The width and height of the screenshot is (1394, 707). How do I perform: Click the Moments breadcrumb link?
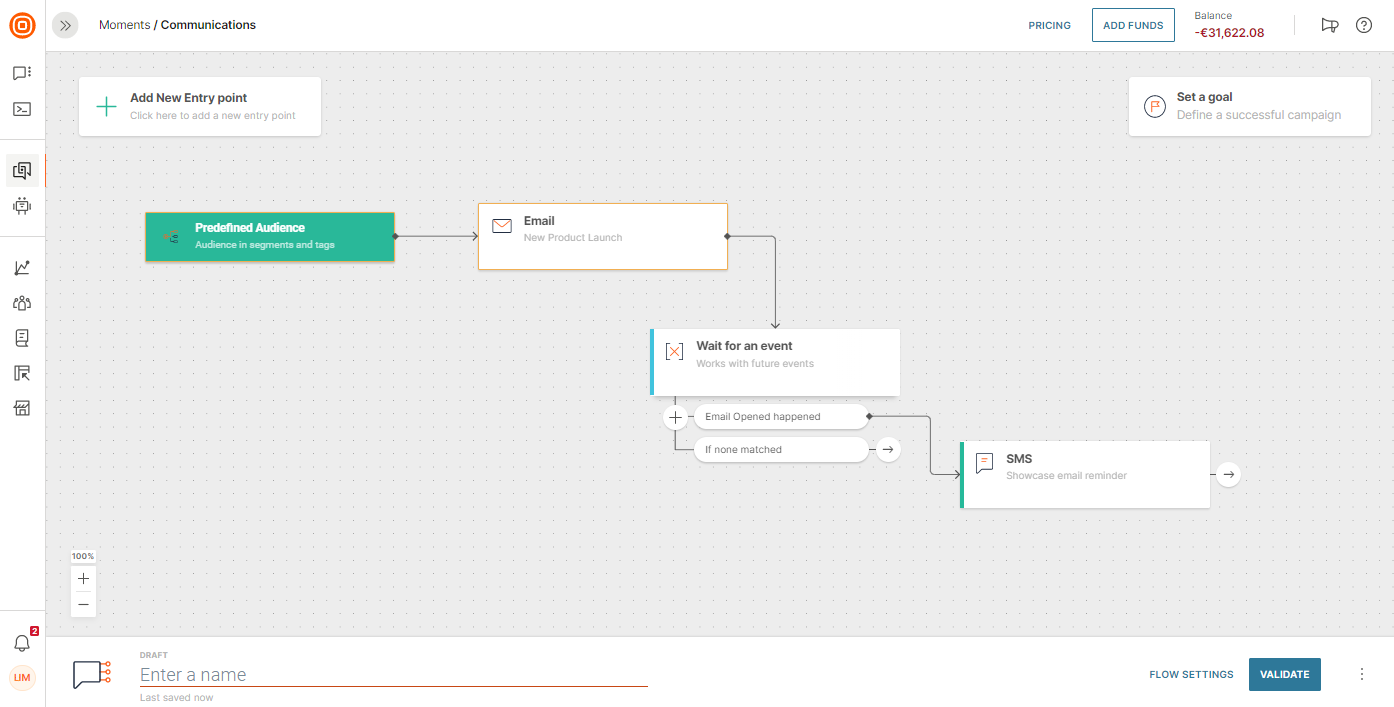pyautogui.click(x=124, y=25)
